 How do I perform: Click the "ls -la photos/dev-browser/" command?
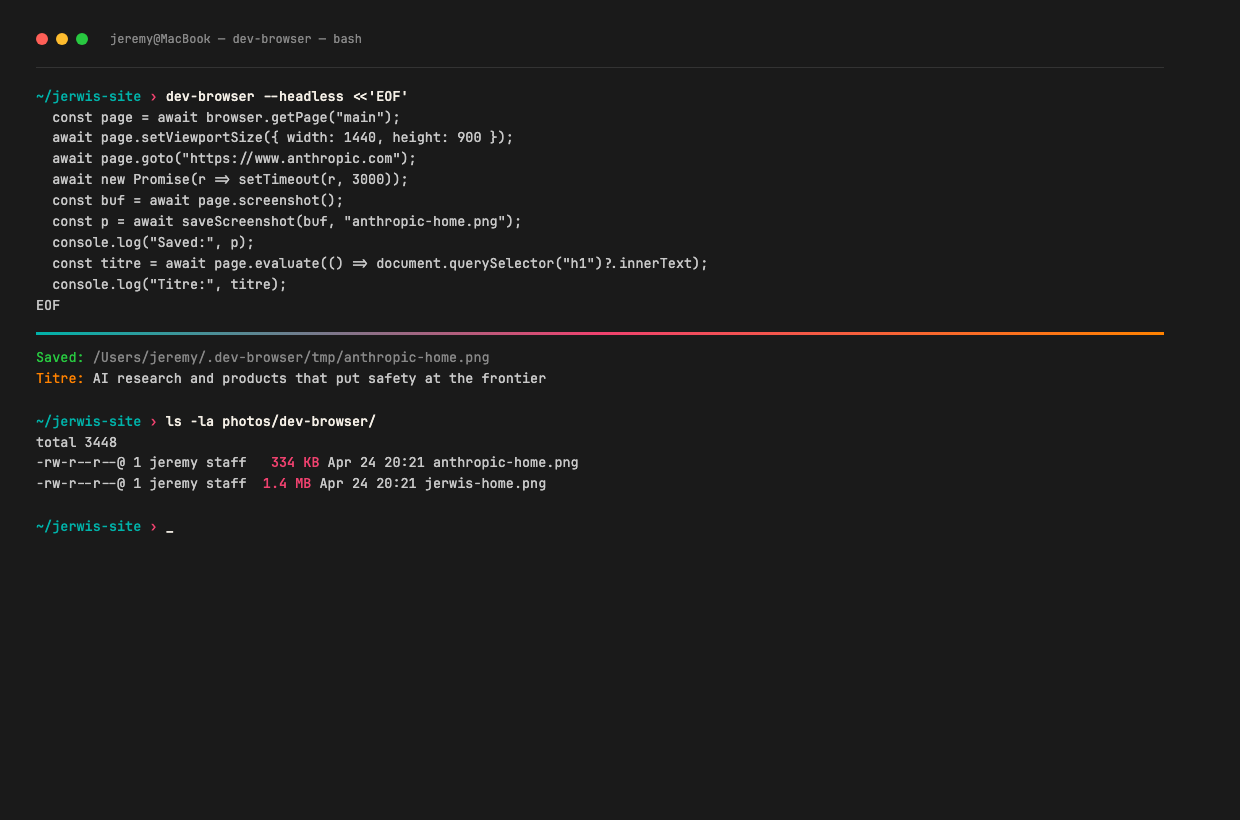coord(271,421)
